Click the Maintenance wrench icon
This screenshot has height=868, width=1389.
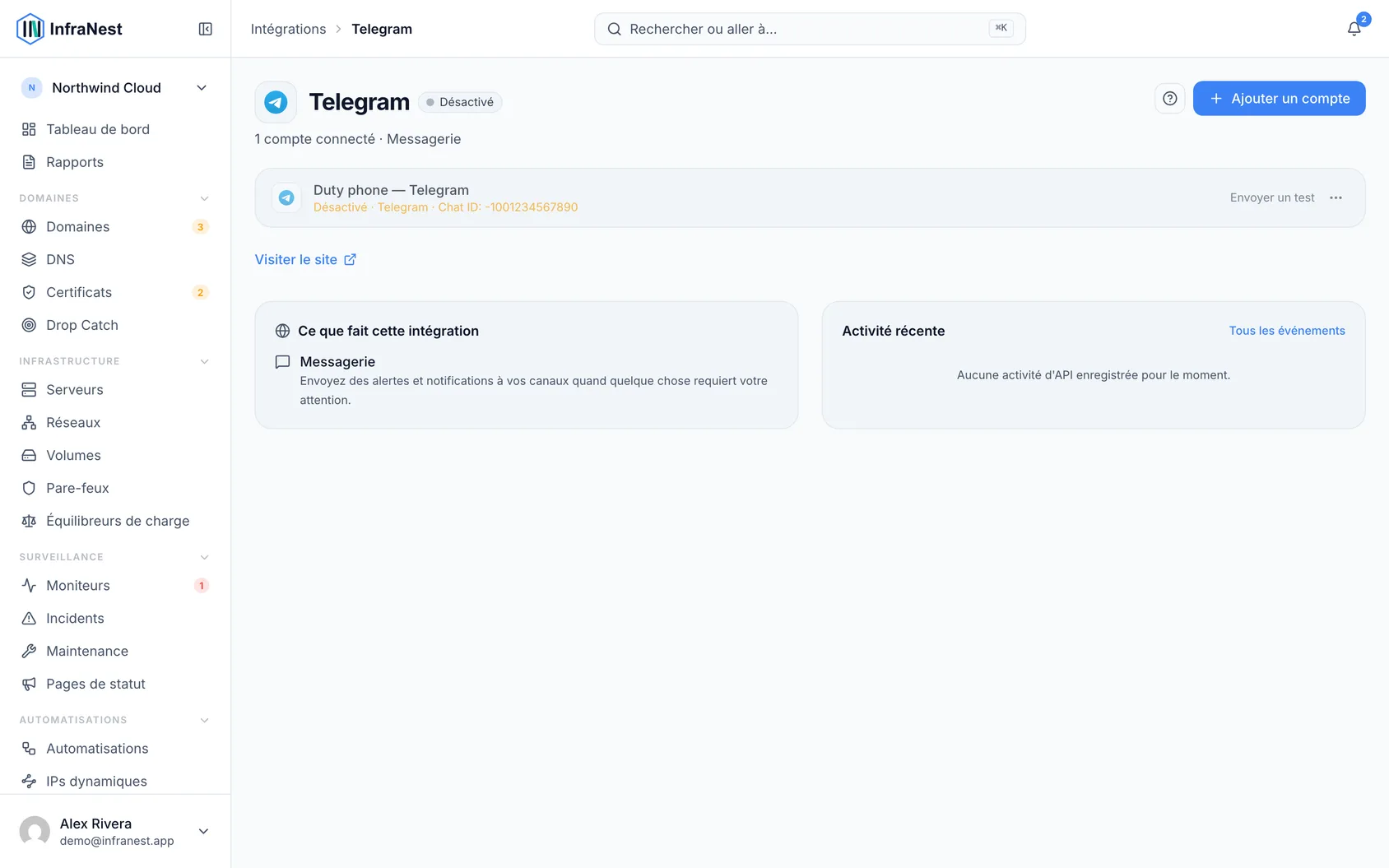pos(29,651)
